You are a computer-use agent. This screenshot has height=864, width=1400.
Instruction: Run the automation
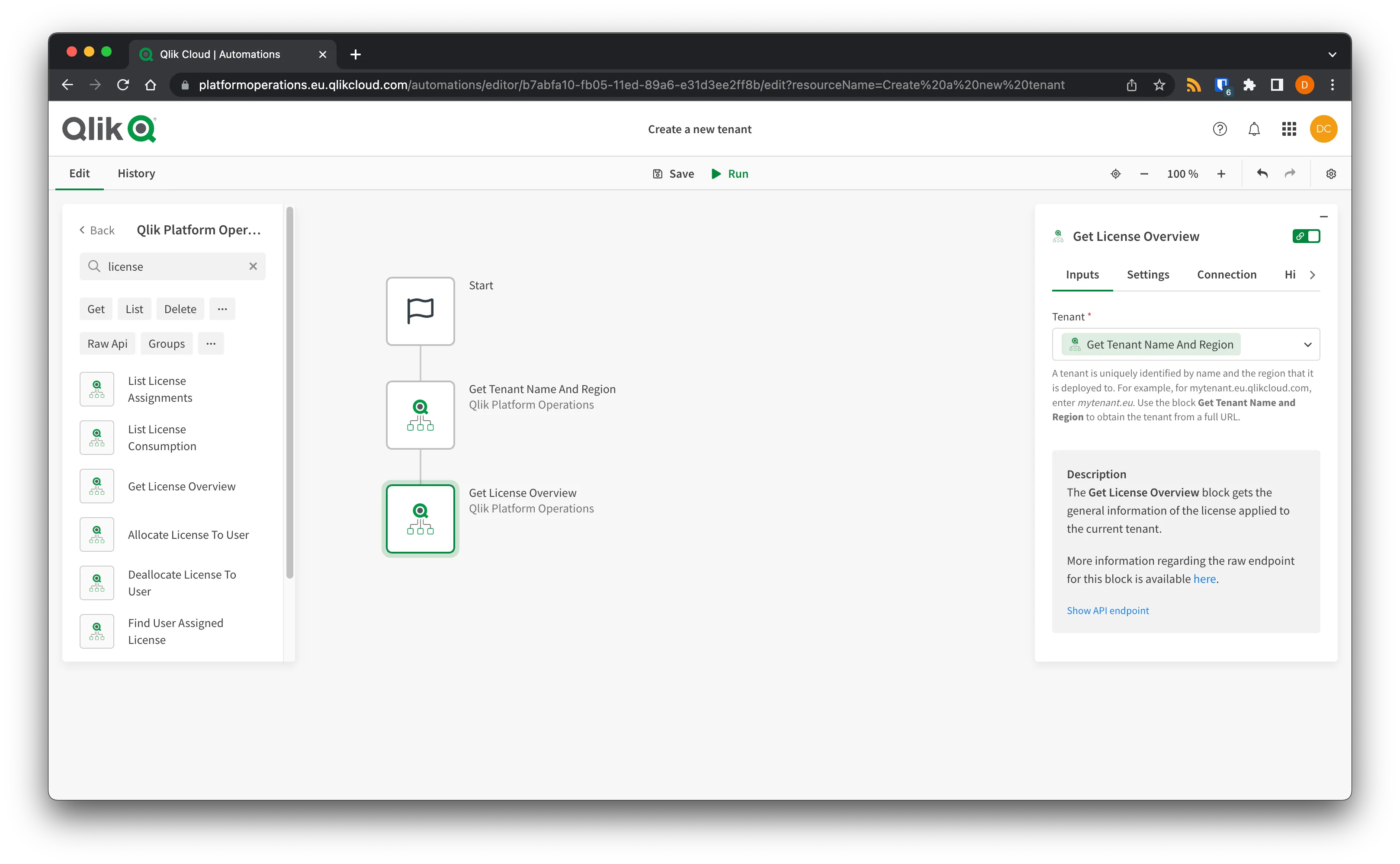click(730, 174)
